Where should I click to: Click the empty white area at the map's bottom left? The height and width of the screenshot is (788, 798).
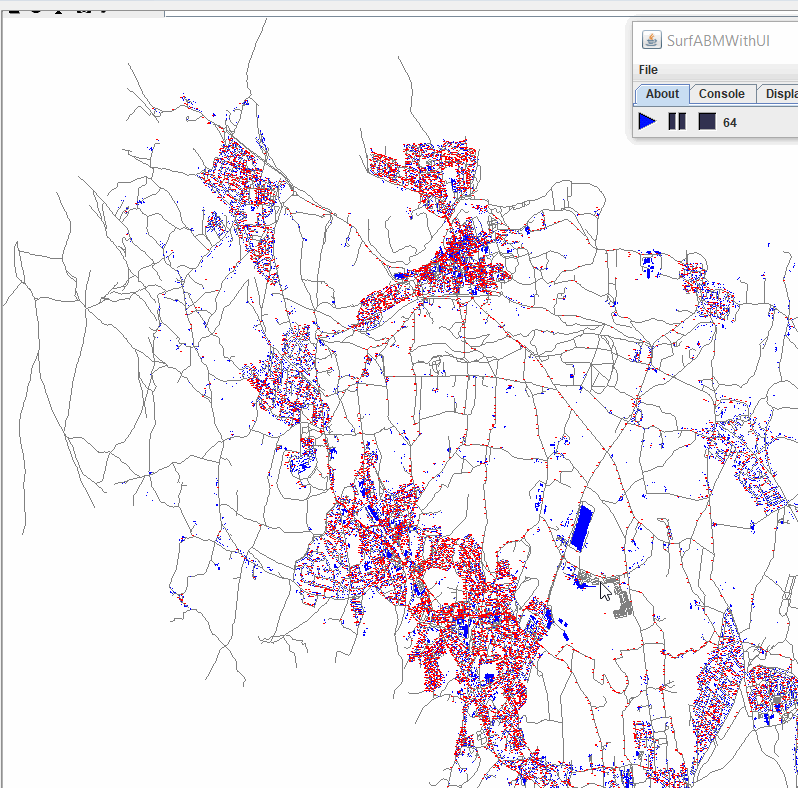100,720
